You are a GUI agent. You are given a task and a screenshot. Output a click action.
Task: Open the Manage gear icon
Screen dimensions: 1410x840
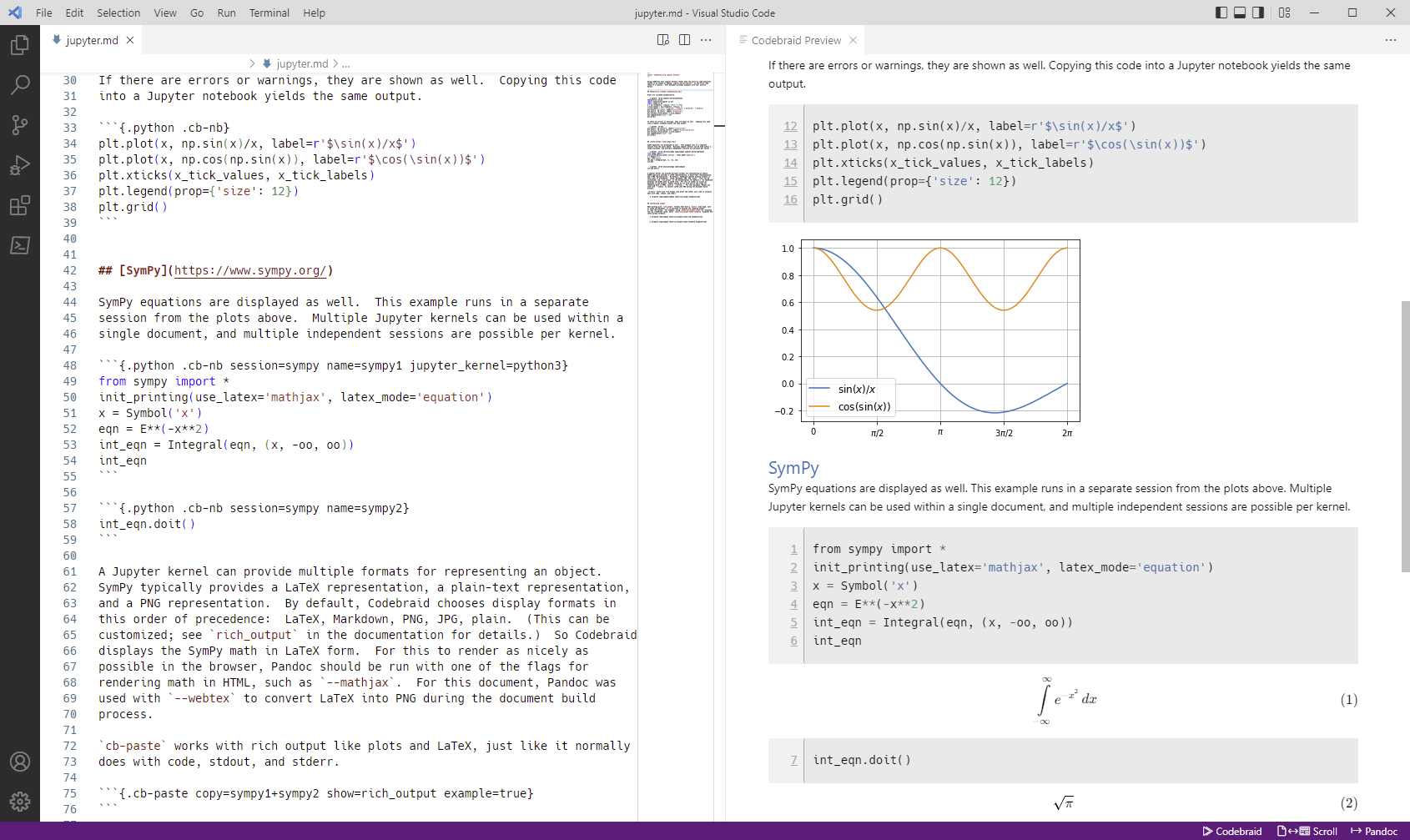pos(20,802)
